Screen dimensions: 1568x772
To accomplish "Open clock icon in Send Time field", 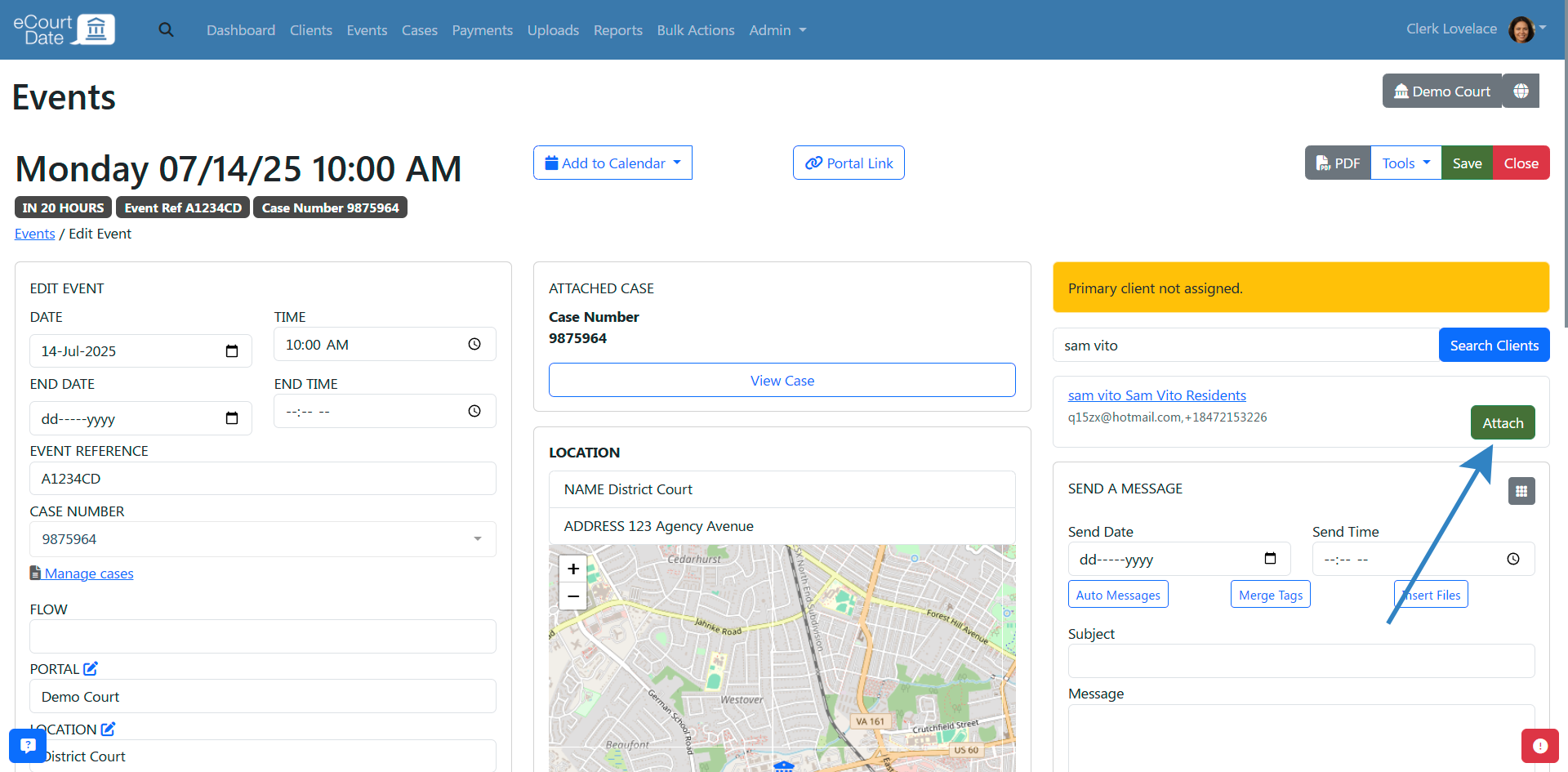I will coord(1513,559).
